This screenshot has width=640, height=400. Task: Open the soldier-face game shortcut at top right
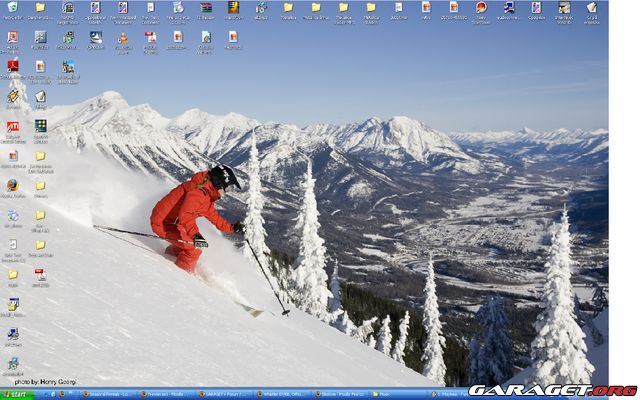click(x=564, y=8)
